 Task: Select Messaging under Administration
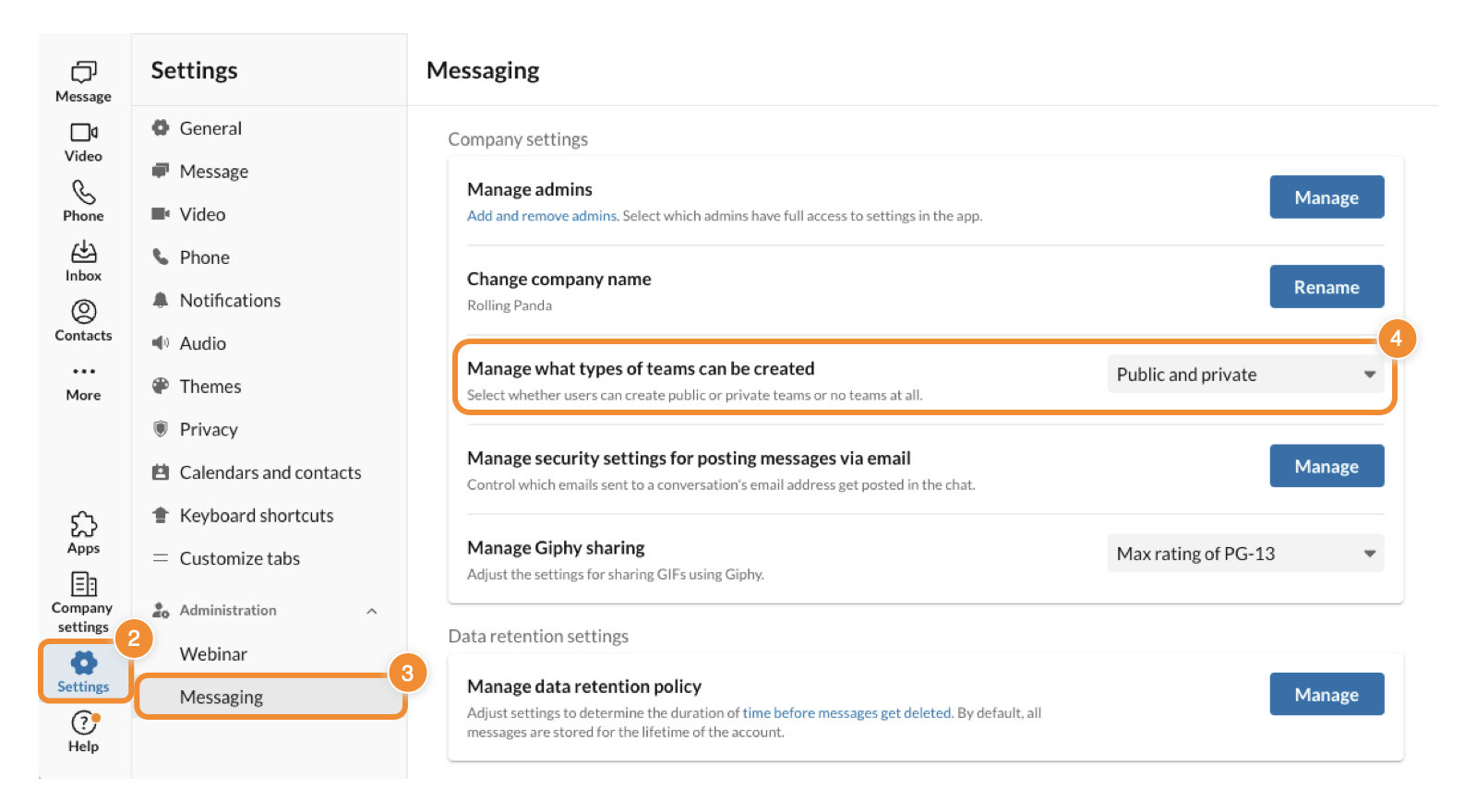[x=222, y=698]
